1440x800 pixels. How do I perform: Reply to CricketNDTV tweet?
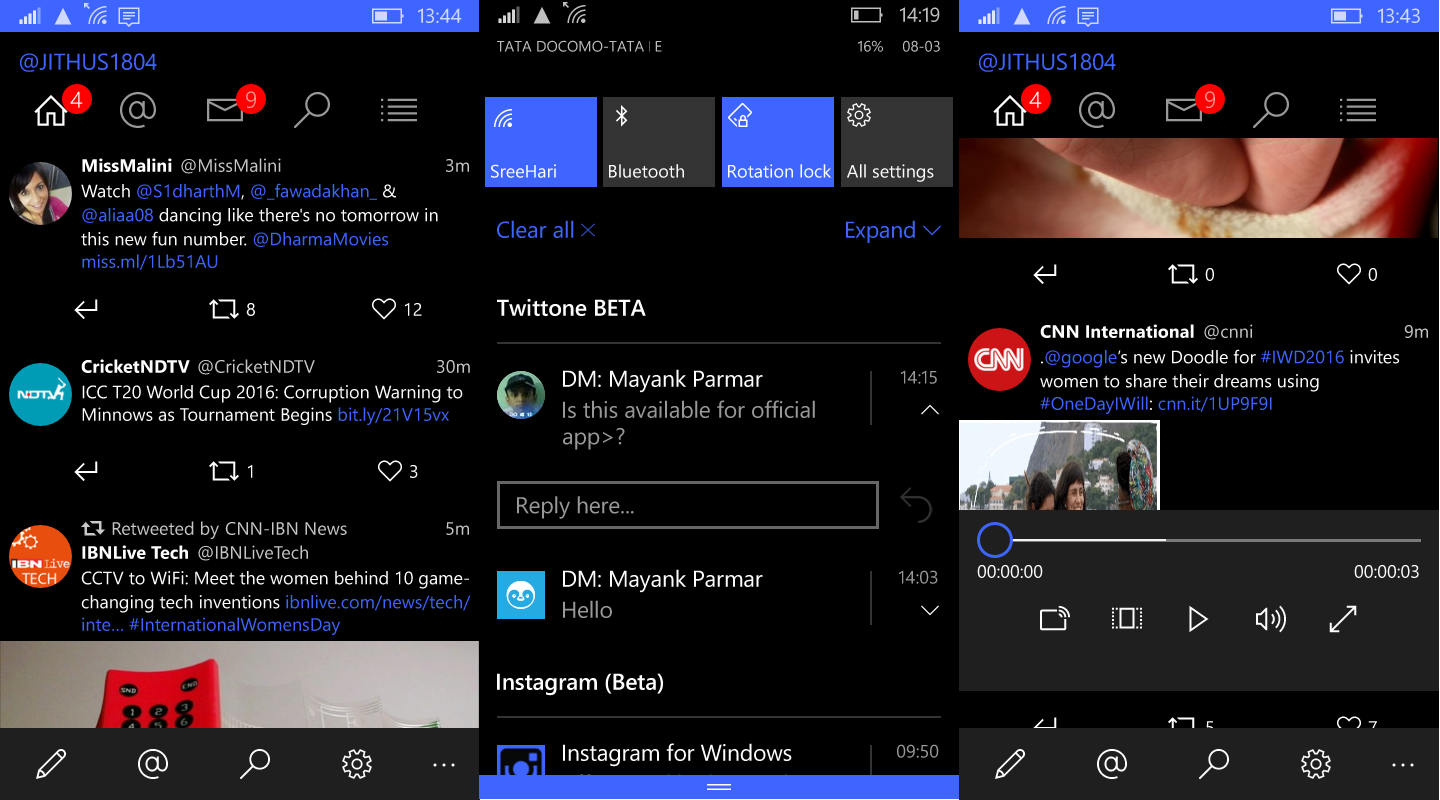(87, 471)
